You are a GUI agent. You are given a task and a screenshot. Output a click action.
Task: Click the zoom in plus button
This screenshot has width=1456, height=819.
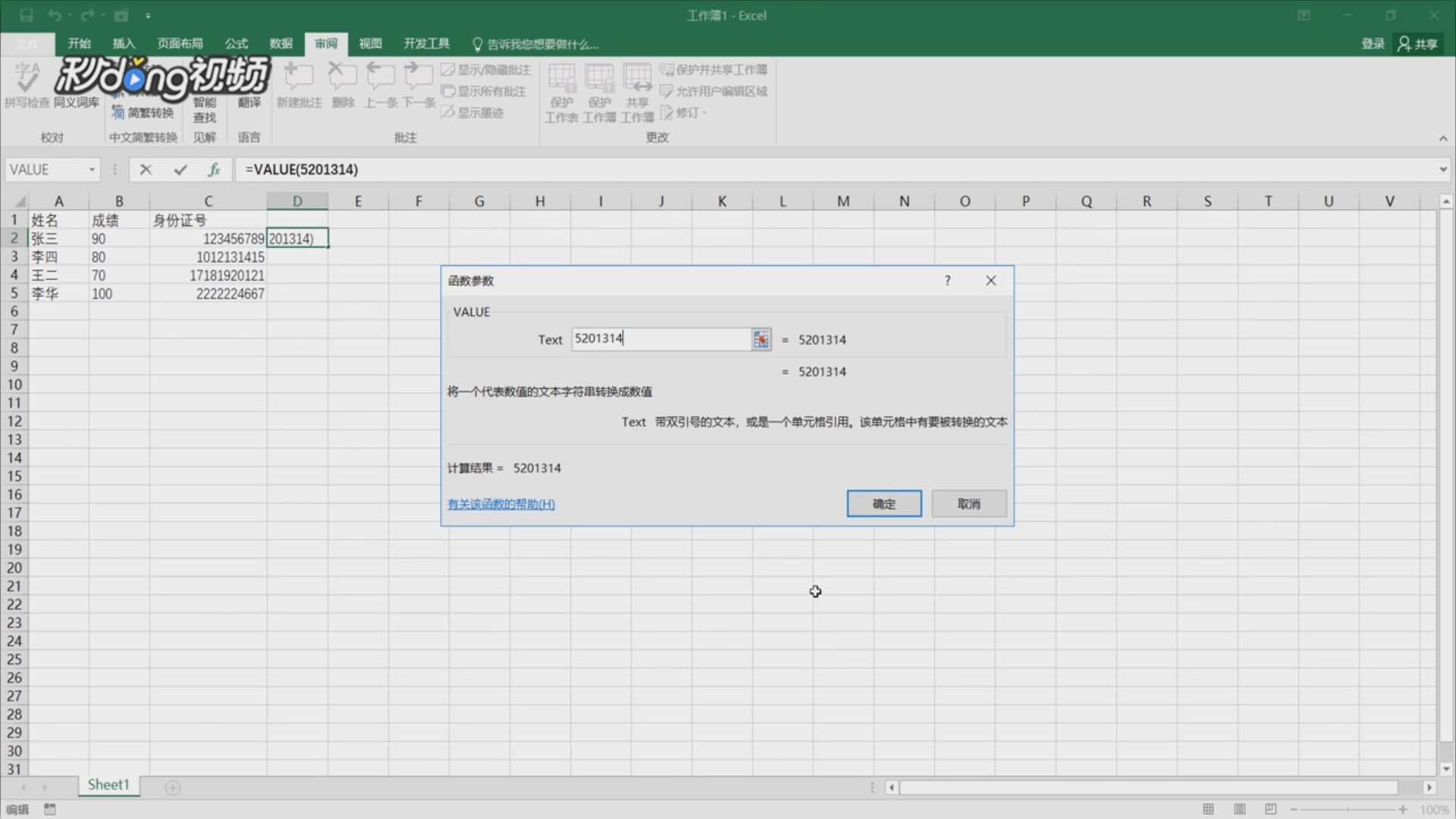pyautogui.click(x=1403, y=809)
